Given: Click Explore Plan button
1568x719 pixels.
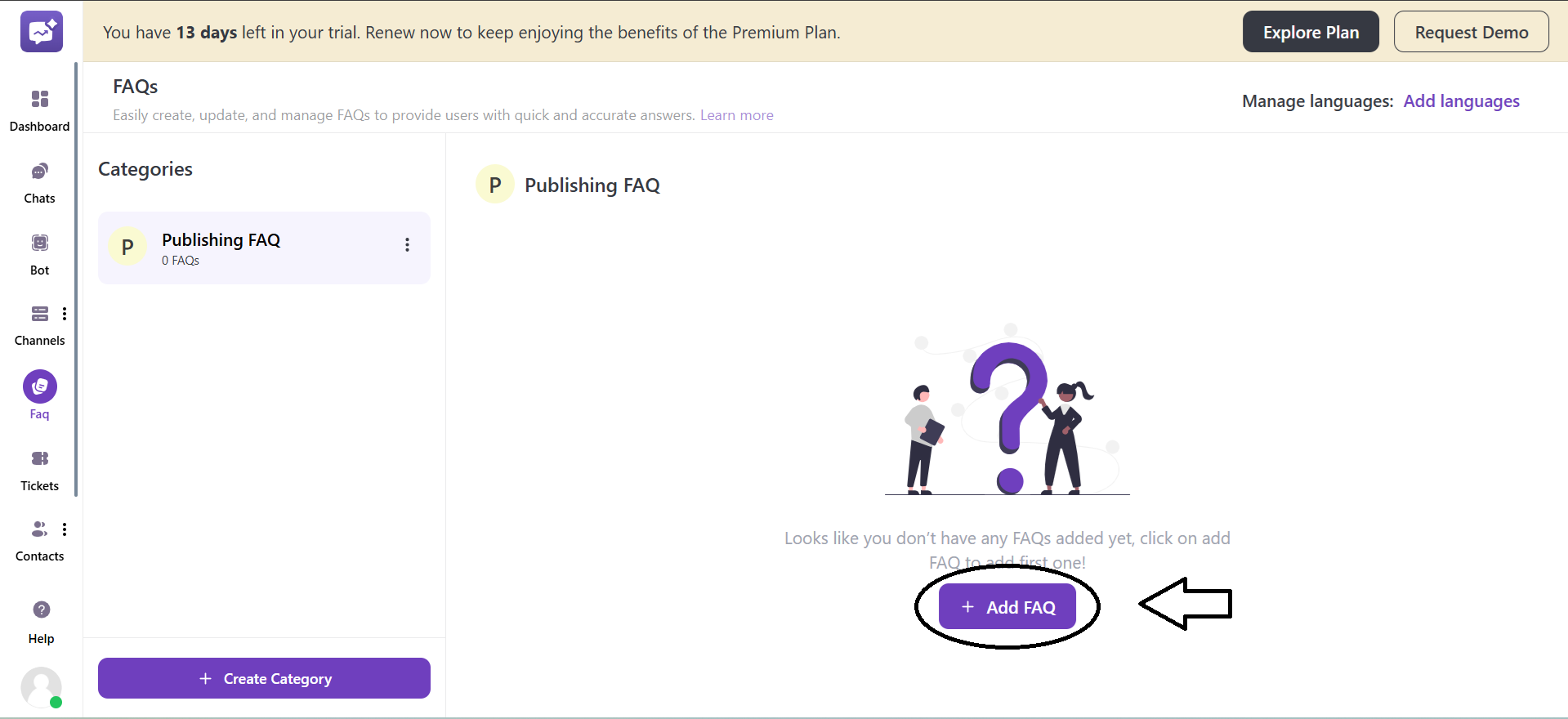Looking at the screenshot, I should click(x=1311, y=32).
